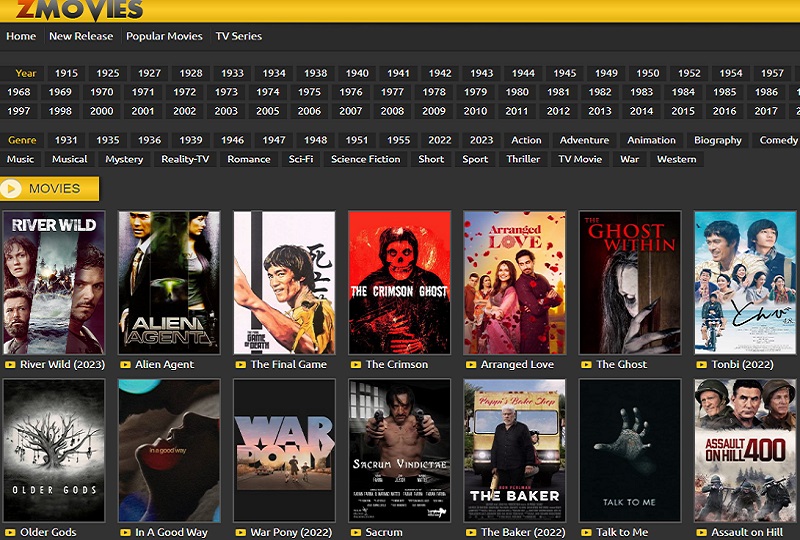Click the icon beside the River Wild (2023) title
The width and height of the screenshot is (800, 540).
pos(10,364)
